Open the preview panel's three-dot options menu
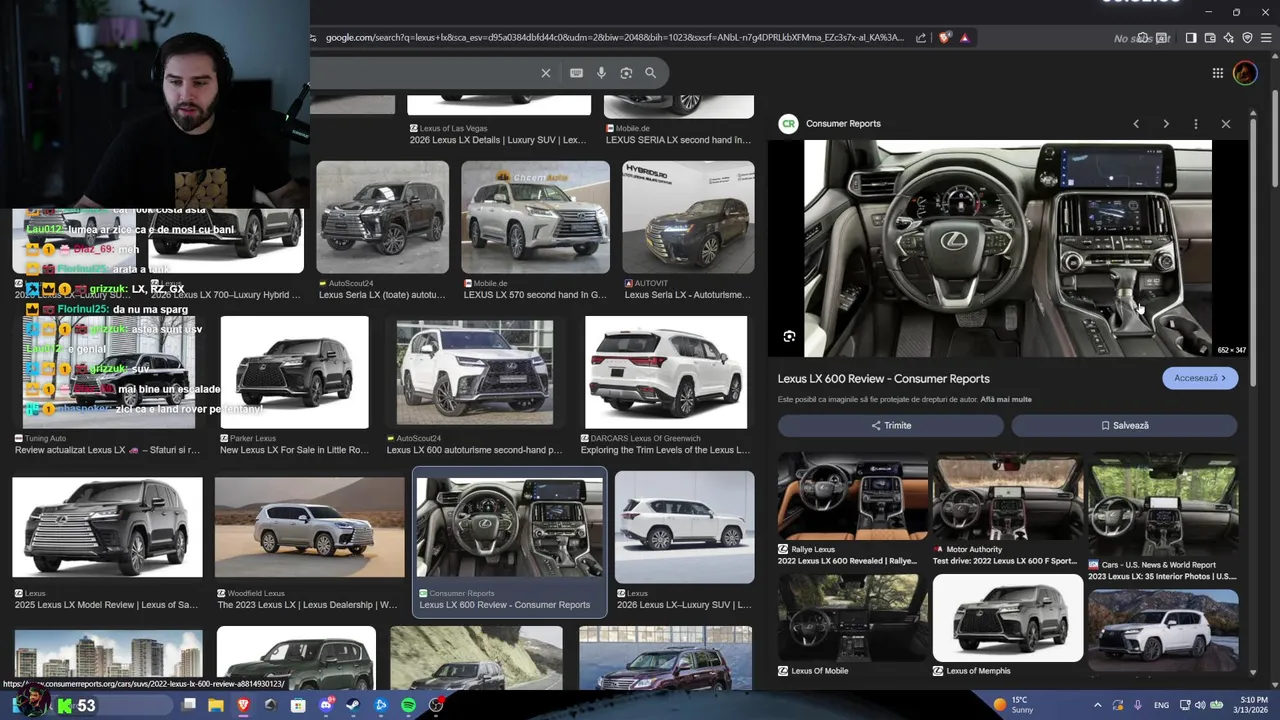The image size is (1280, 720). tap(1196, 124)
